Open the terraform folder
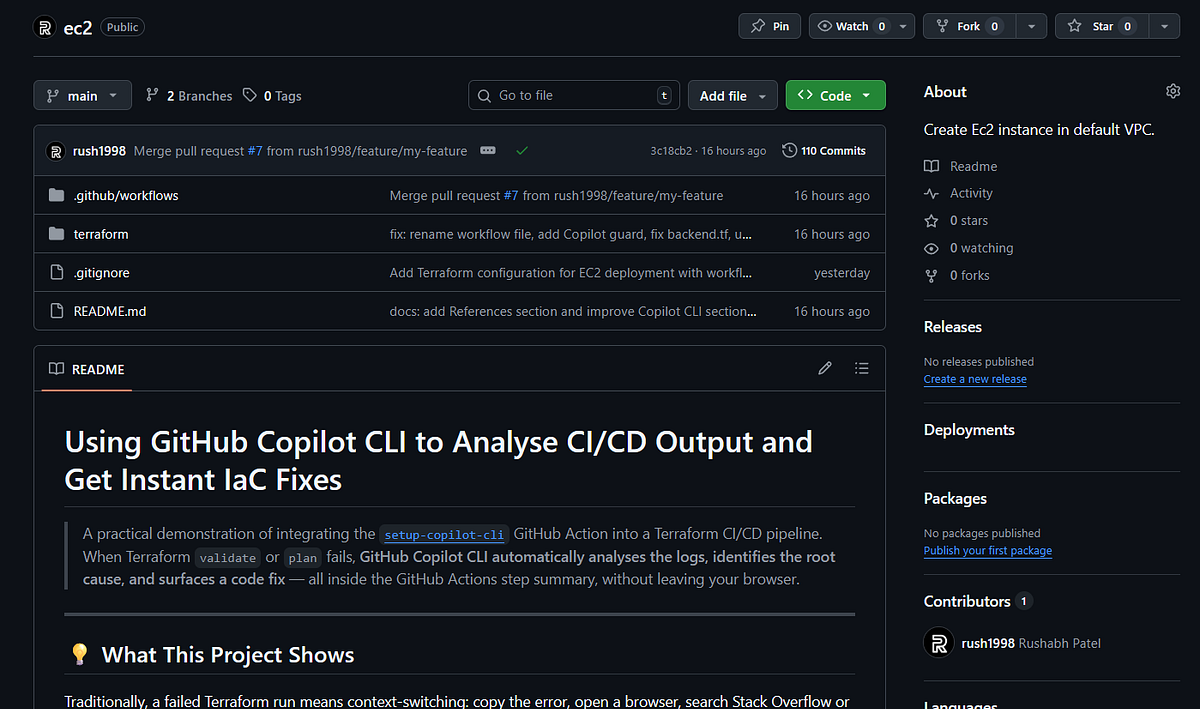Image resolution: width=1200 pixels, height=709 pixels. tap(101, 234)
